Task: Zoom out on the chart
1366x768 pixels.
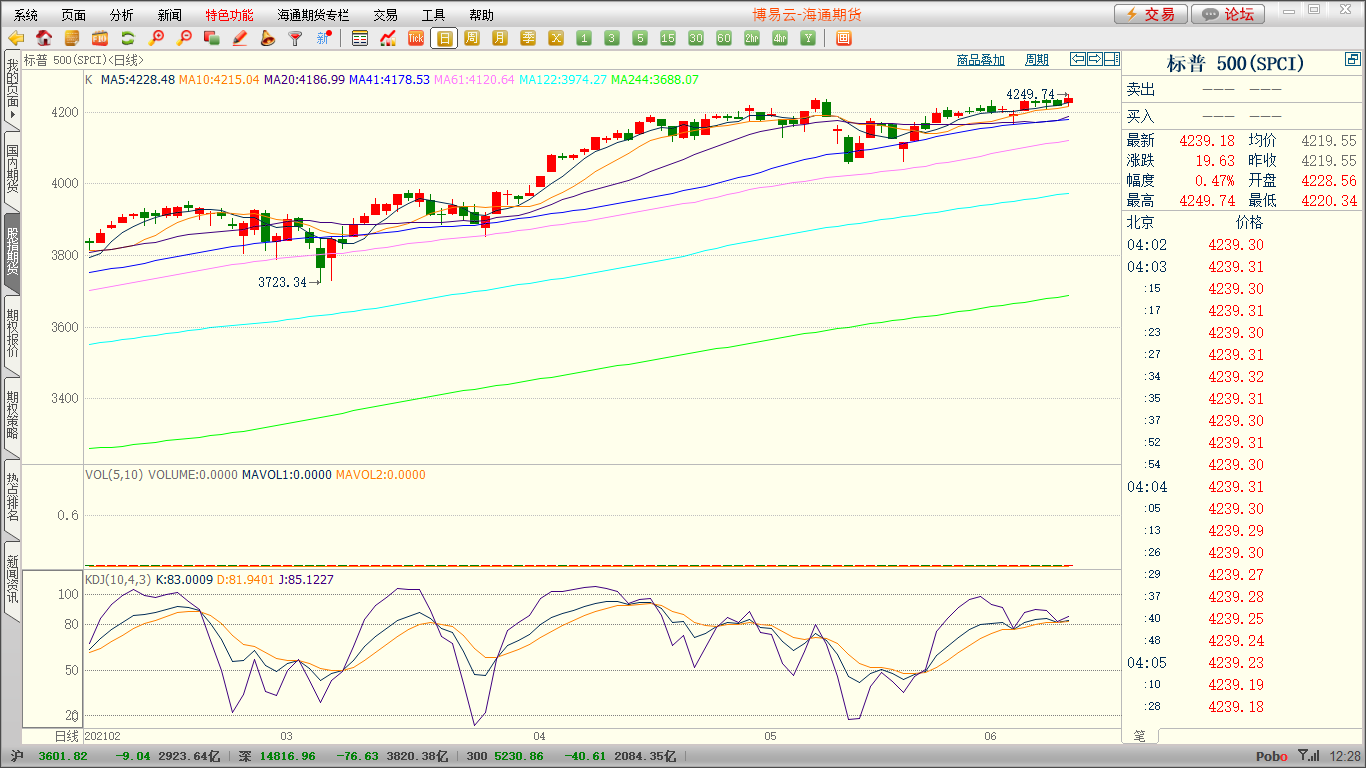Action: point(184,39)
